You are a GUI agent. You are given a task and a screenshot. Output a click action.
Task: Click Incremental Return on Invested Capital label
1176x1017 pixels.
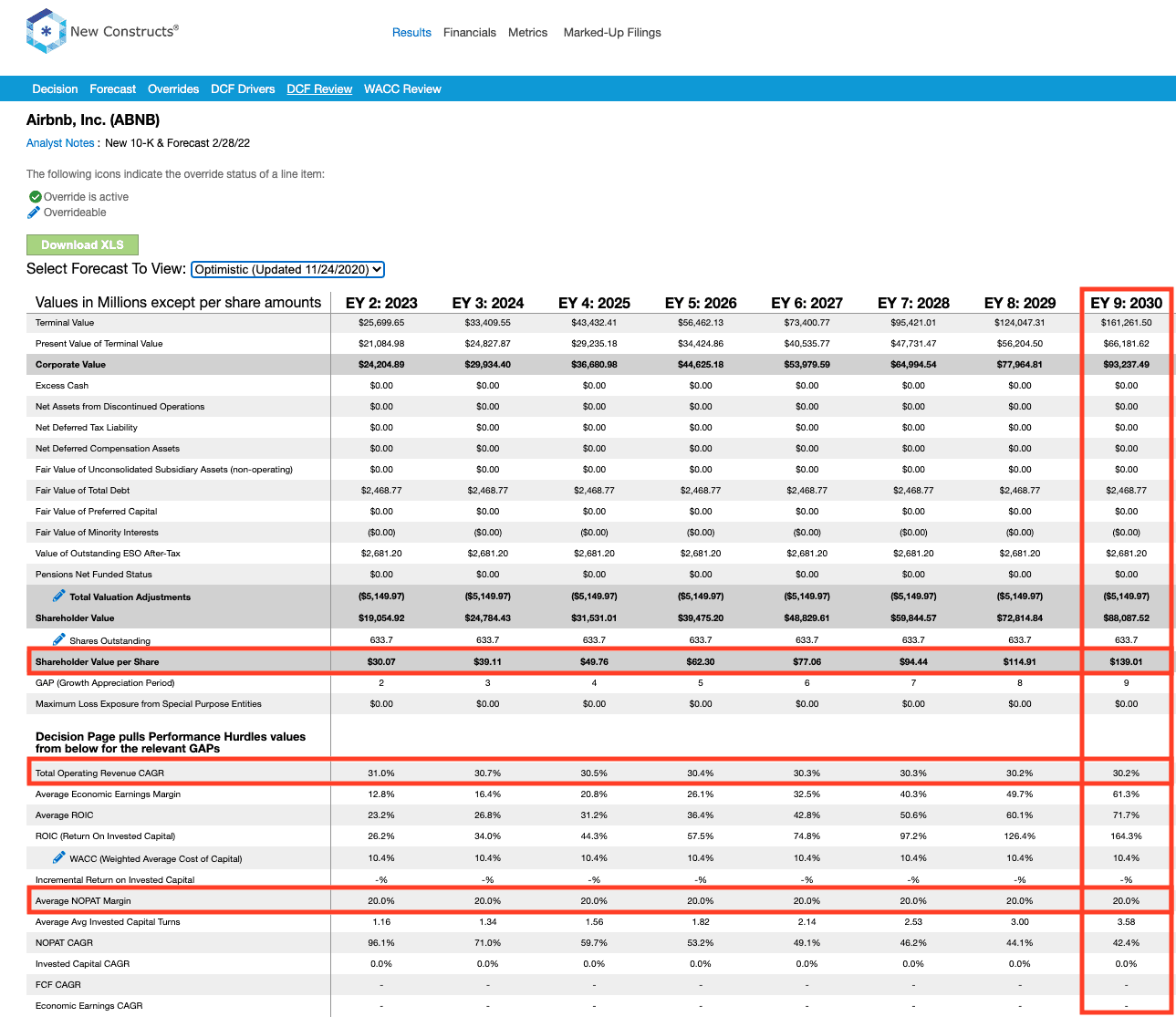tap(115, 880)
